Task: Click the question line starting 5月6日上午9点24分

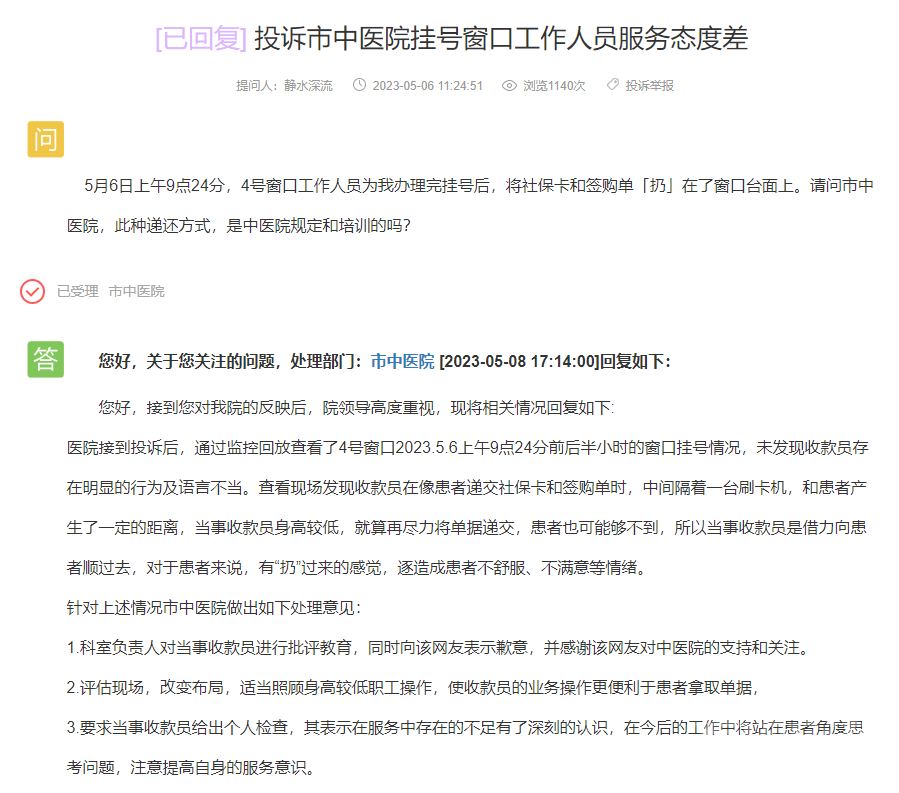Action: [x=479, y=186]
